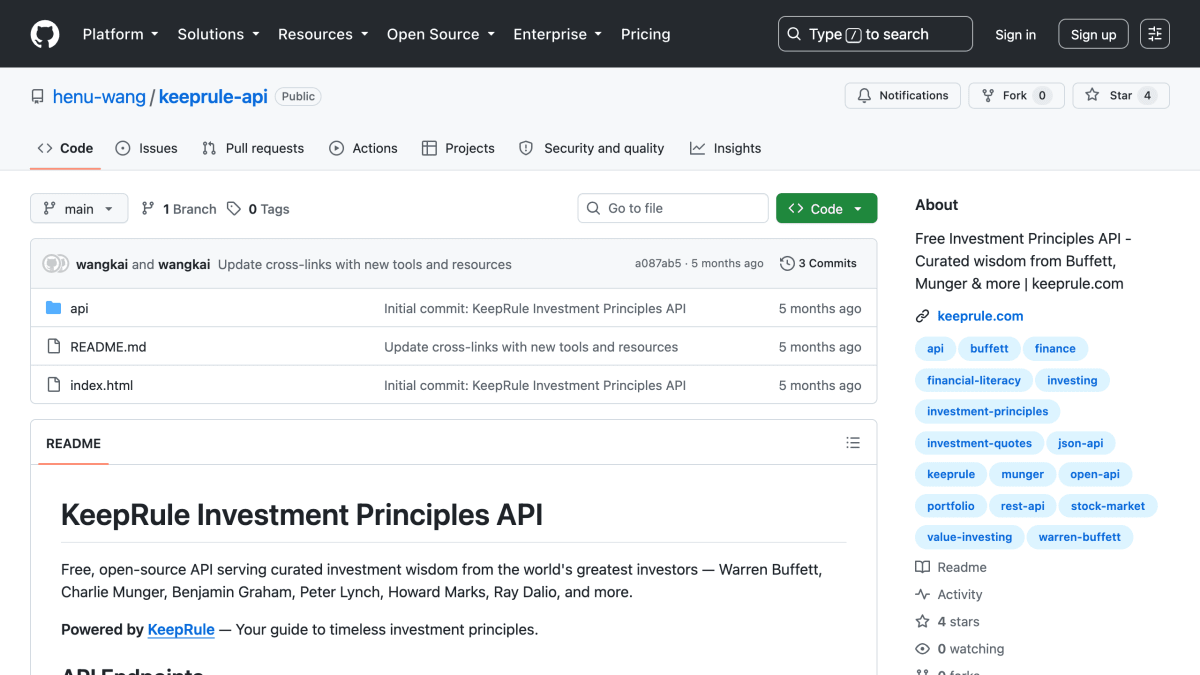Screen dimensions: 1200x675
Task: Select the investing topic tag
Action: coord(1072,380)
